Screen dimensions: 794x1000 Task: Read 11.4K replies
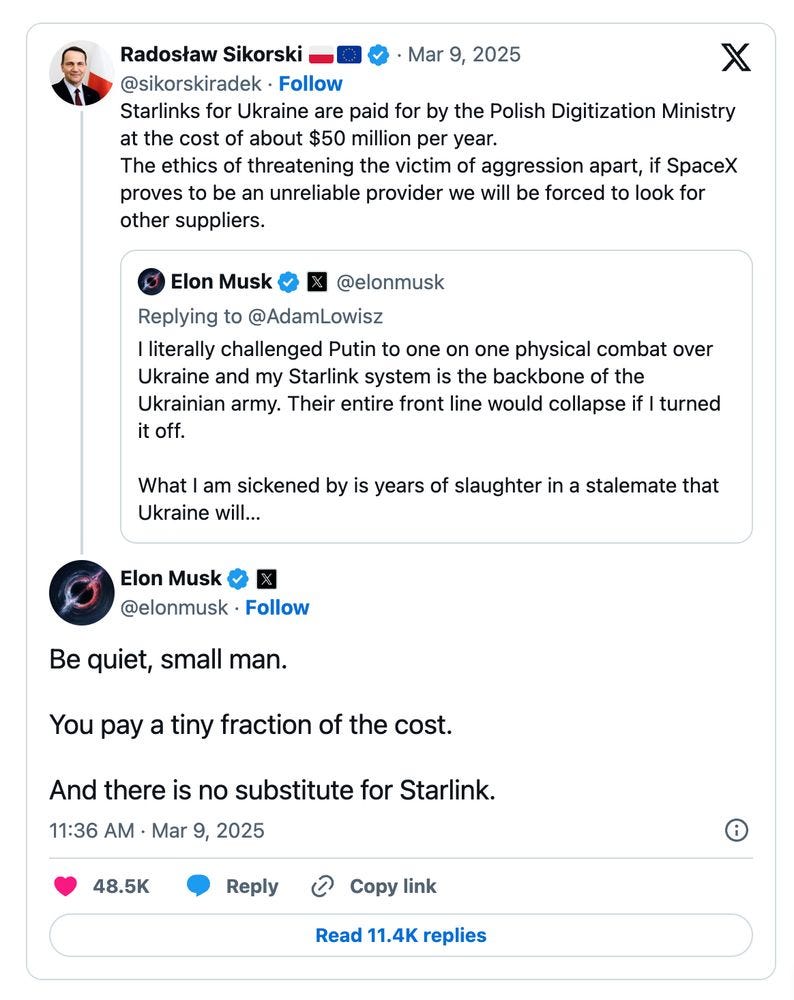point(400,935)
